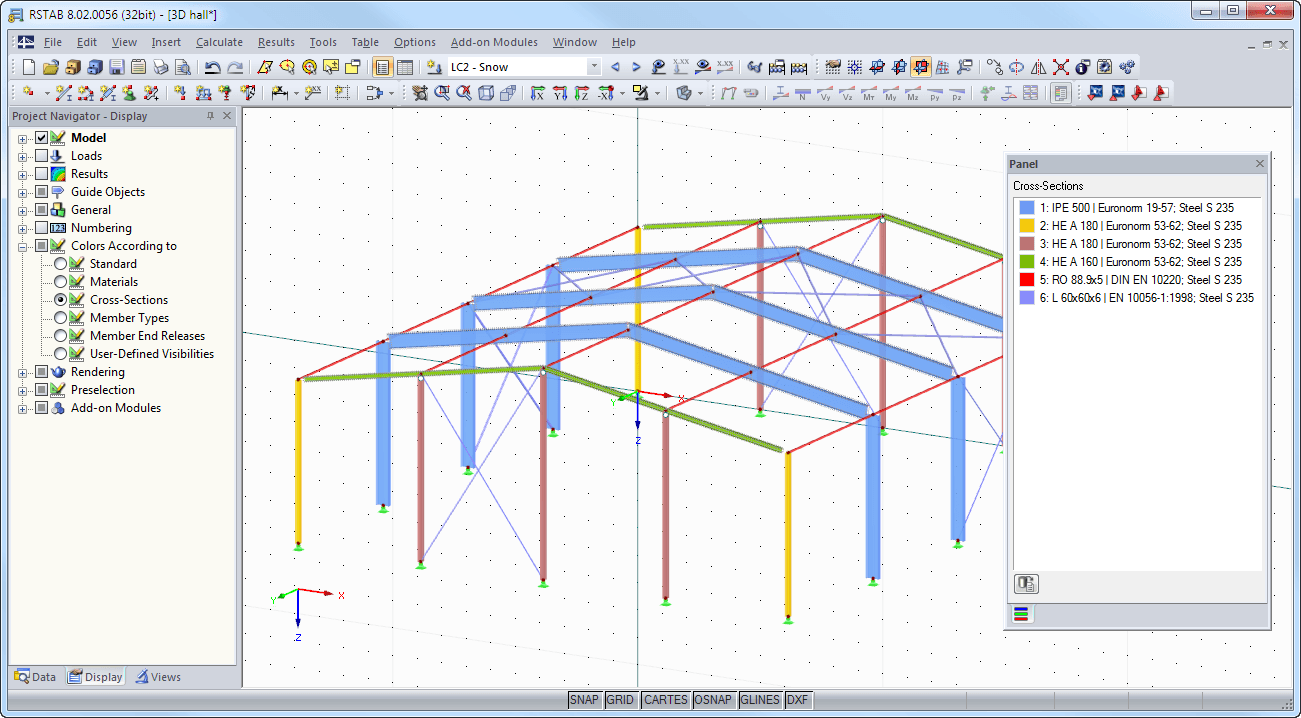Collapse the Colors According to node
1301x718 pixels.
23,246
